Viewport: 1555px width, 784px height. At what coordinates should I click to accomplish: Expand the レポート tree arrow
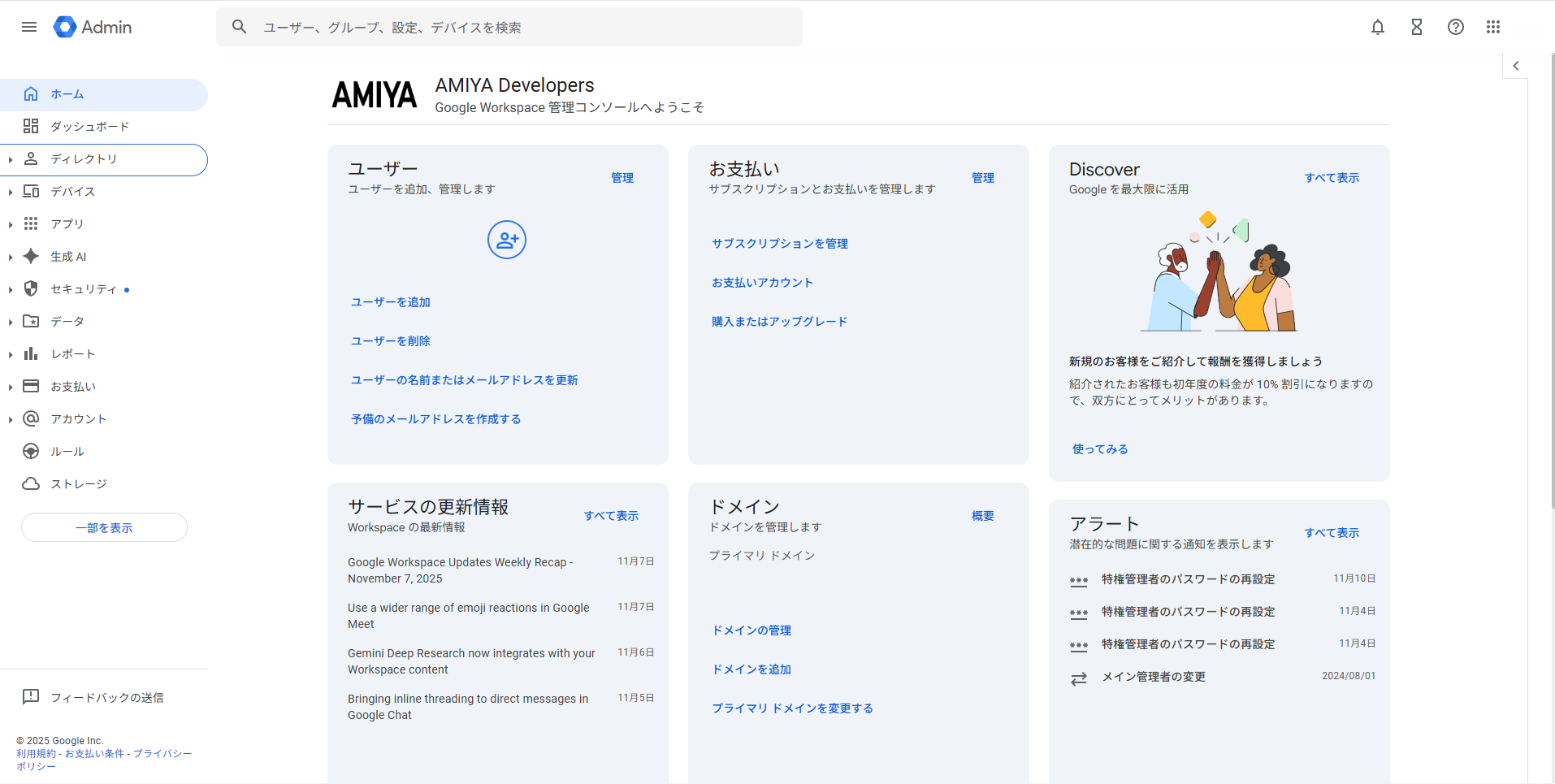[x=11, y=355]
